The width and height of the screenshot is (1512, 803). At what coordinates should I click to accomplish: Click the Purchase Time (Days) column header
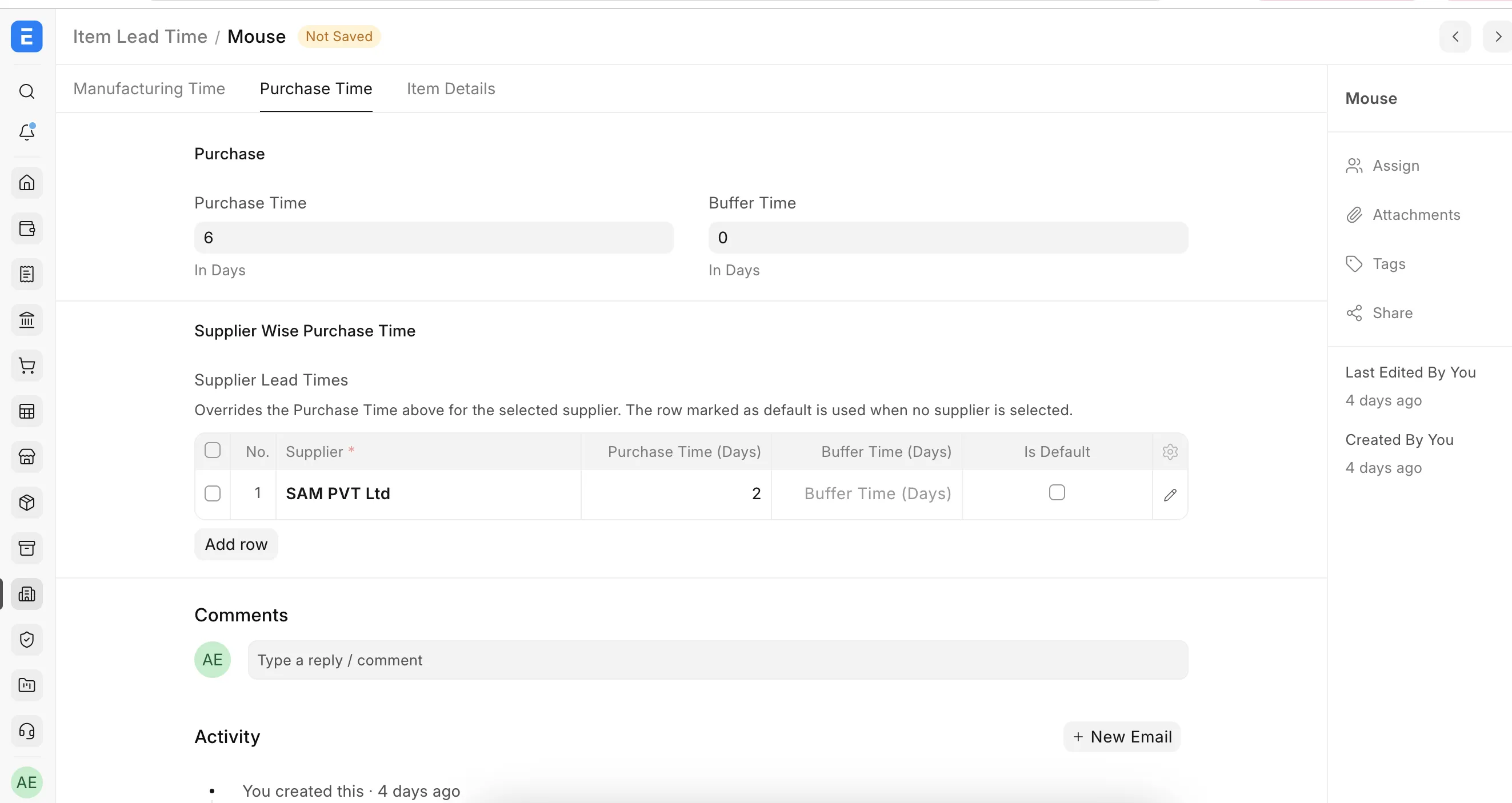pyautogui.click(x=676, y=452)
